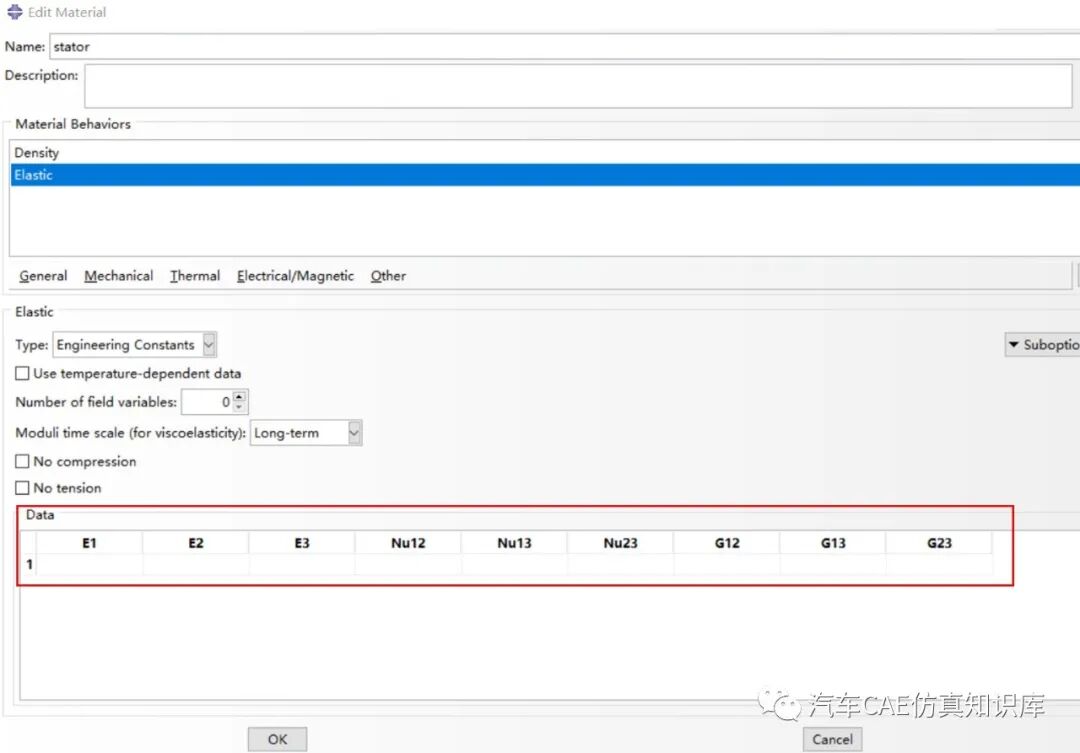Select the Elastic behavior row
The height and width of the screenshot is (753, 1080).
click(544, 174)
